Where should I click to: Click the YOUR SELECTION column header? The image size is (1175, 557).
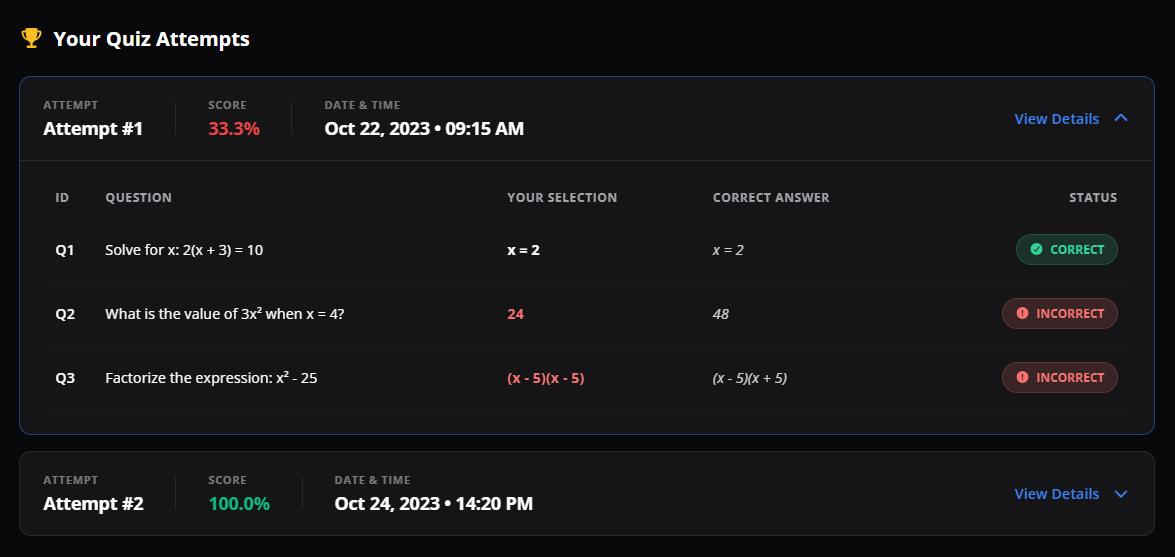[x=562, y=198]
